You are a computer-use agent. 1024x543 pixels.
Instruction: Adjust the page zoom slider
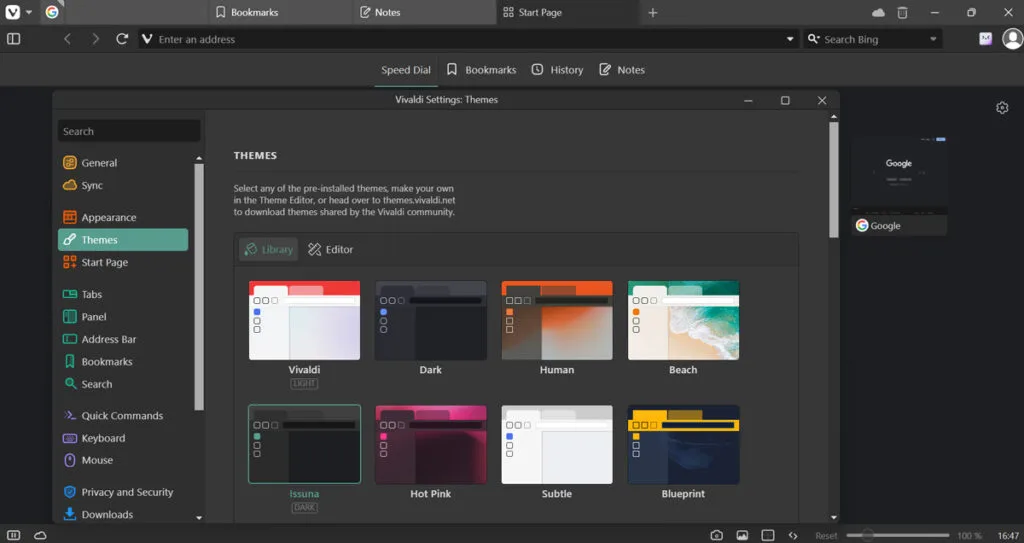[x=898, y=535]
